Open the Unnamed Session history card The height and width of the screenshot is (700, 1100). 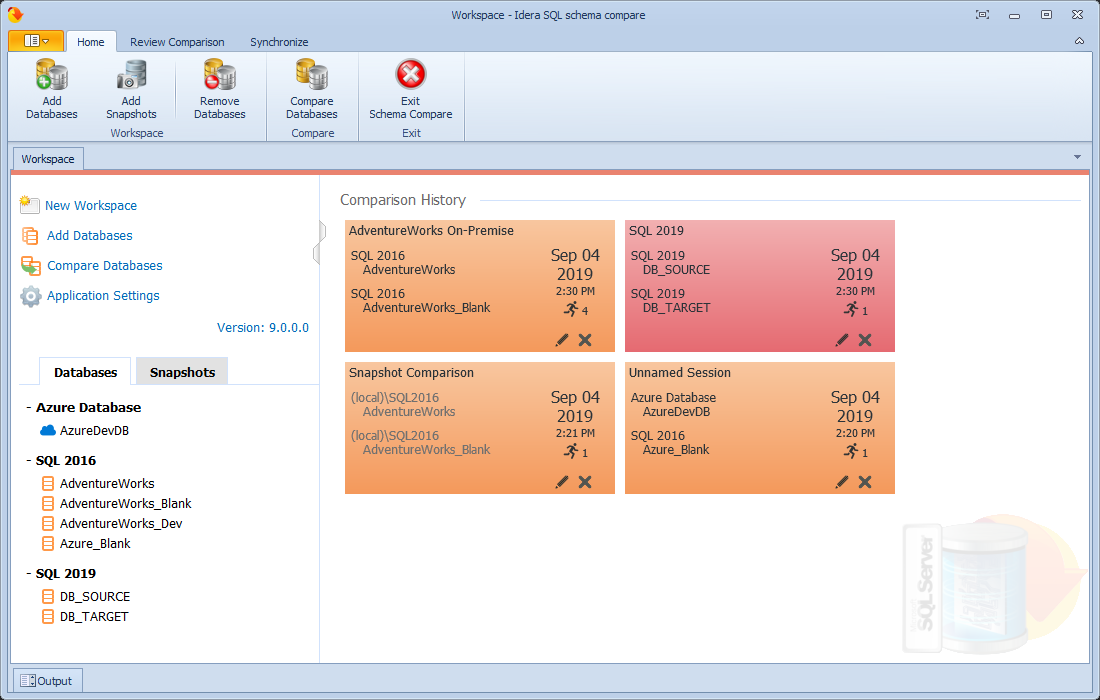click(760, 428)
